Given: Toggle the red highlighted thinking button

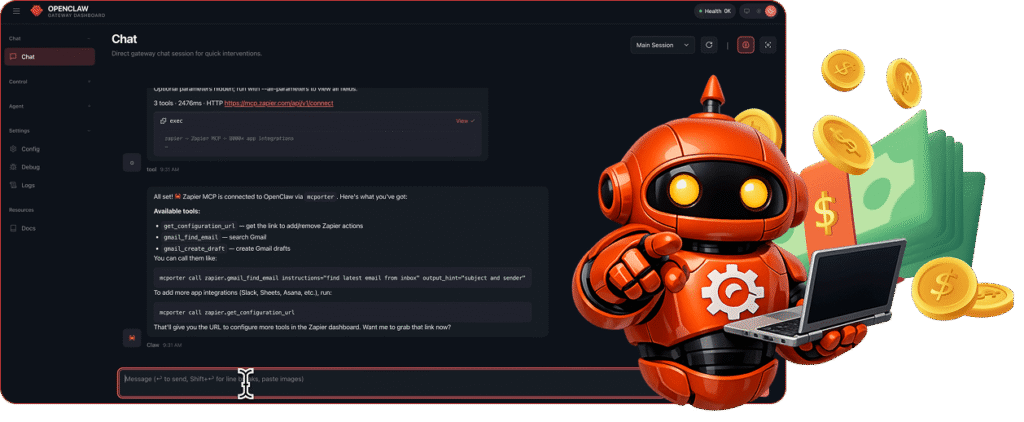Looking at the screenshot, I should coord(745,45).
